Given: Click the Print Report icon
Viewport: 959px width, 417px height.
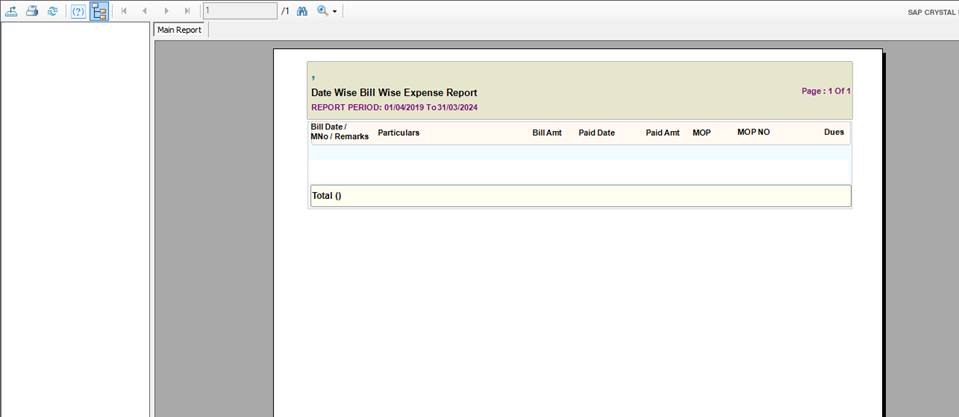Looking at the screenshot, I should click(x=32, y=11).
